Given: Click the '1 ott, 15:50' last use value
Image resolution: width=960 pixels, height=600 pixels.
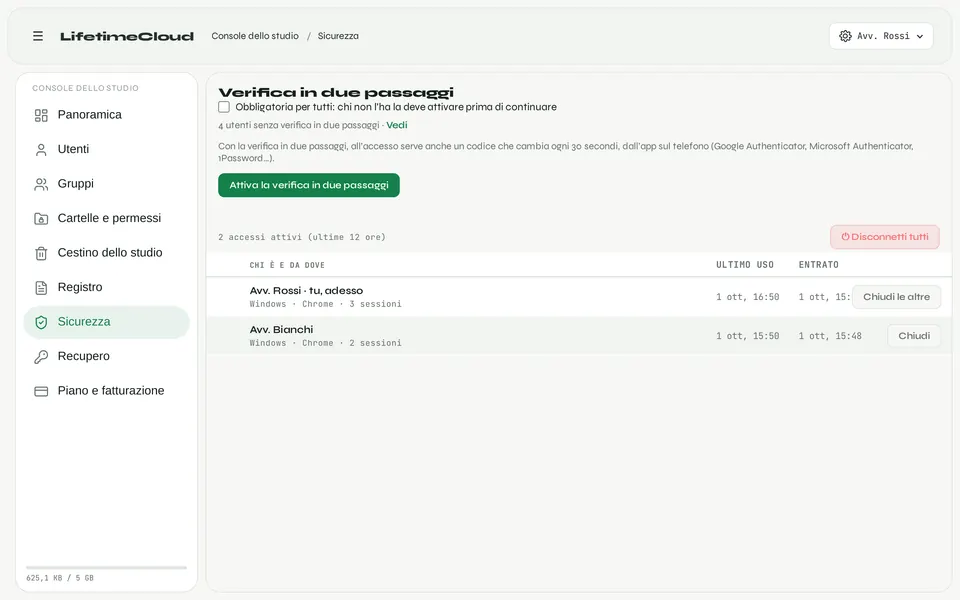Looking at the screenshot, I should pyautogui.click(x=748, y=336).
